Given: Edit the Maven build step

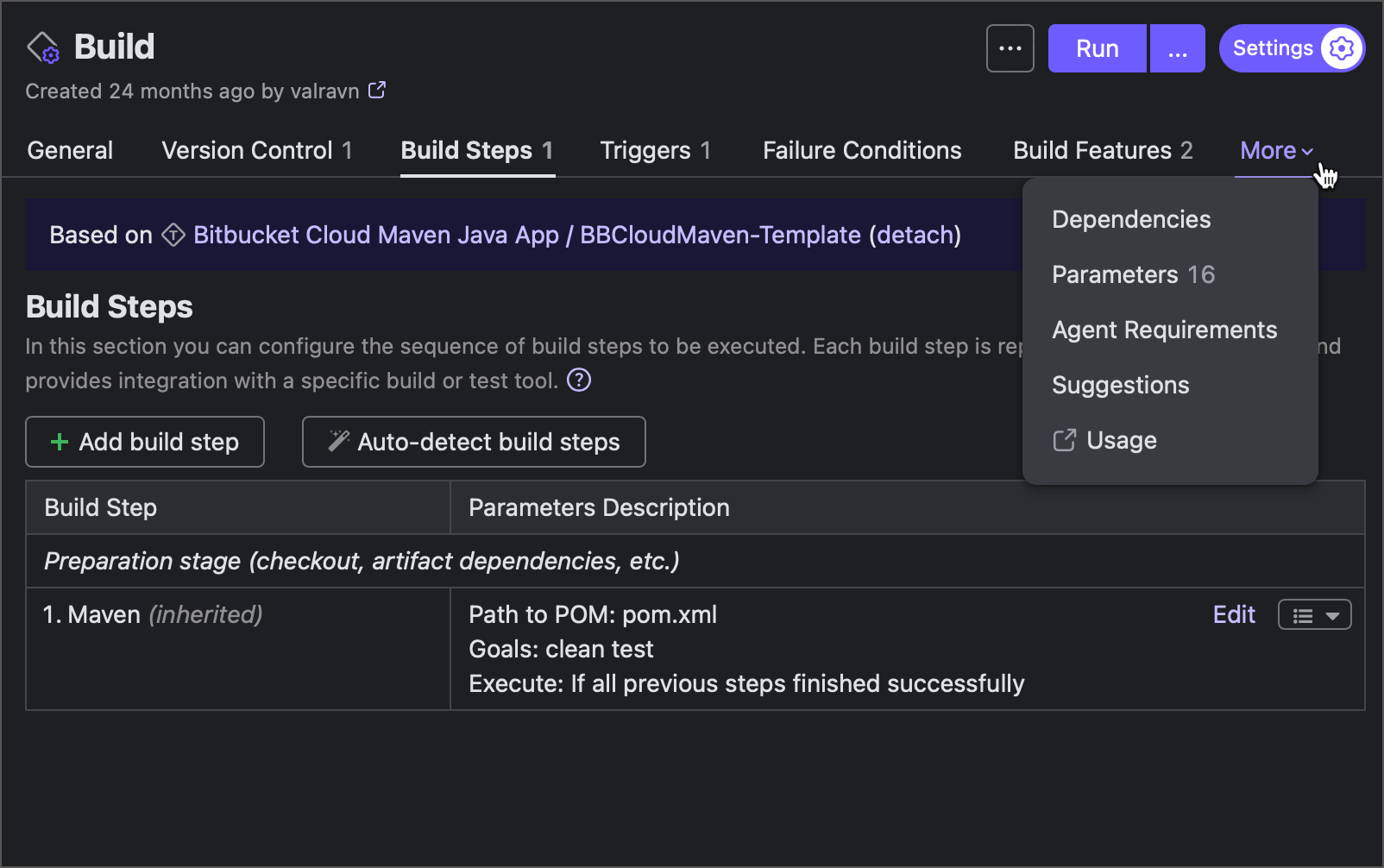Looking at the screenshot, I should click(x=1234, y=614).
